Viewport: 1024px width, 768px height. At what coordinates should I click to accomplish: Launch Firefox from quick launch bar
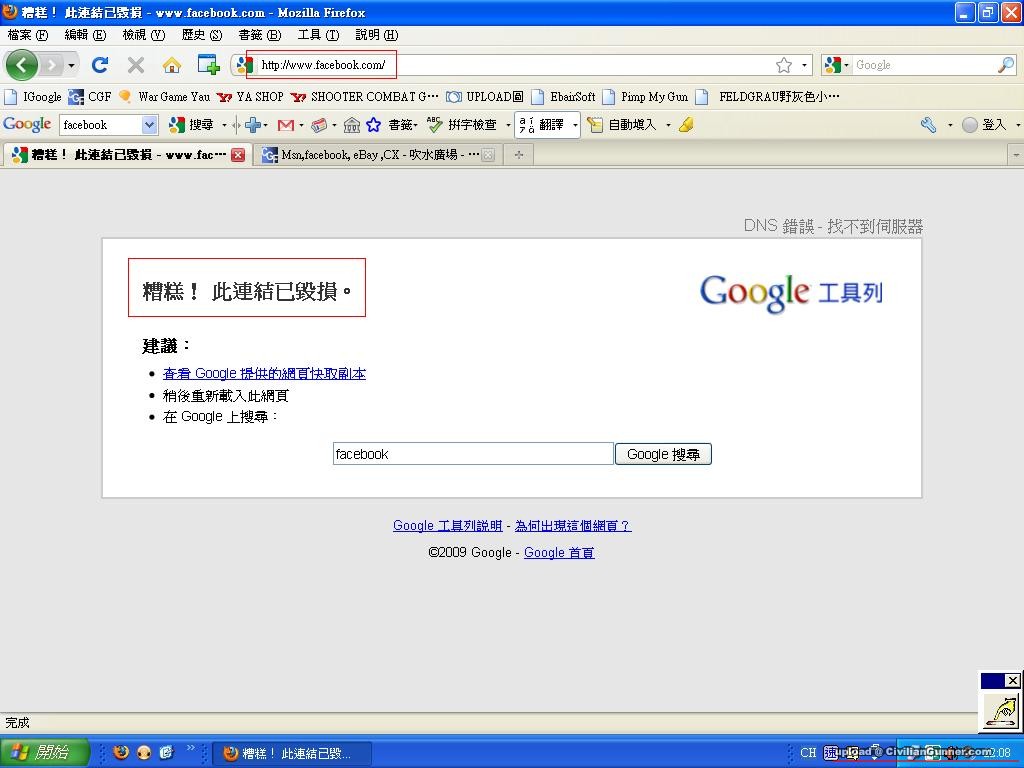point(121,752)
